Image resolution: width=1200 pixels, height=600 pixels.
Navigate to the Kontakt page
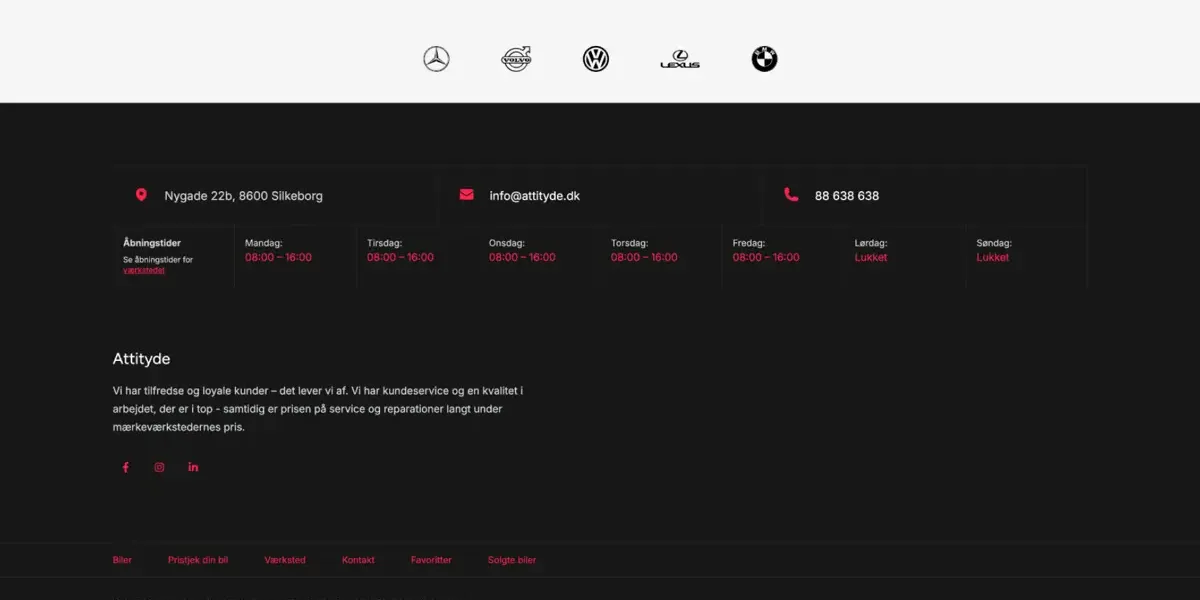coord(358,560)
